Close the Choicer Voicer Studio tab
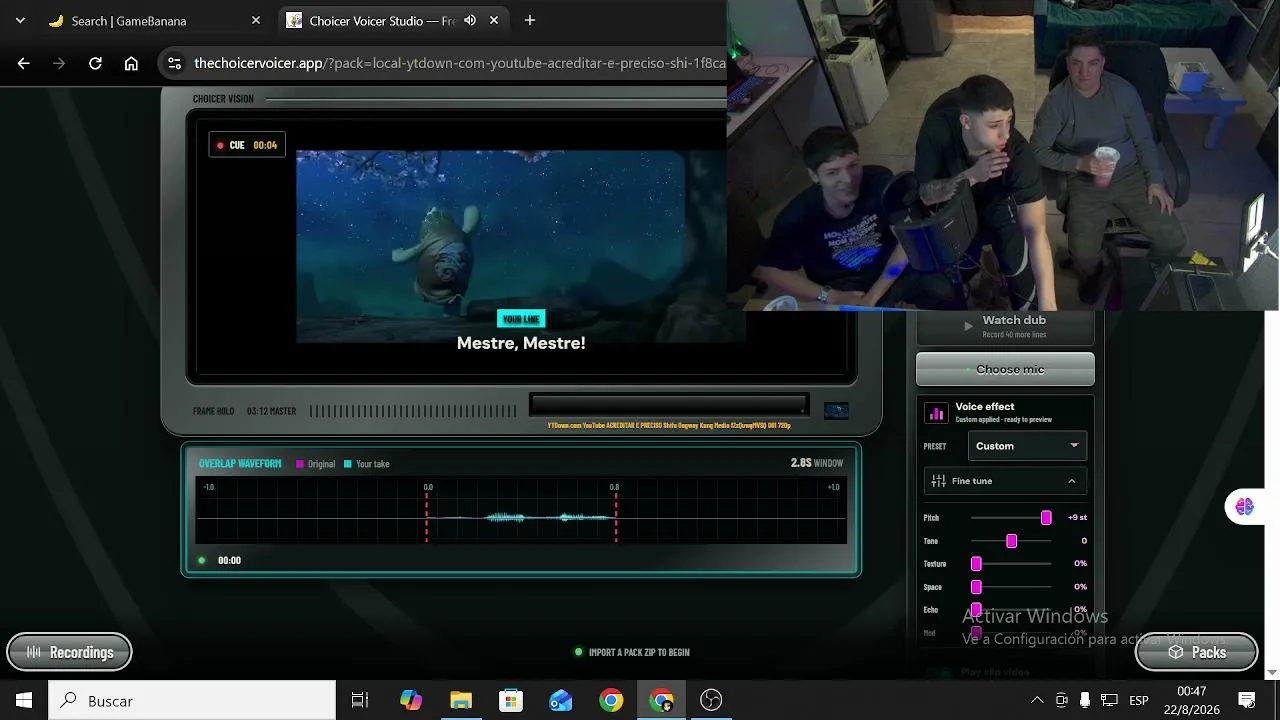This screenshot has width=1280, height=720. (494, 20)
